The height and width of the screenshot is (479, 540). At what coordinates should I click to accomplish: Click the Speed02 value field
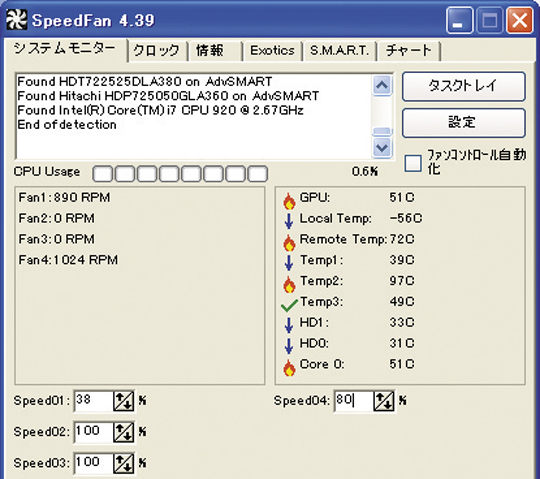pos(94,432)
